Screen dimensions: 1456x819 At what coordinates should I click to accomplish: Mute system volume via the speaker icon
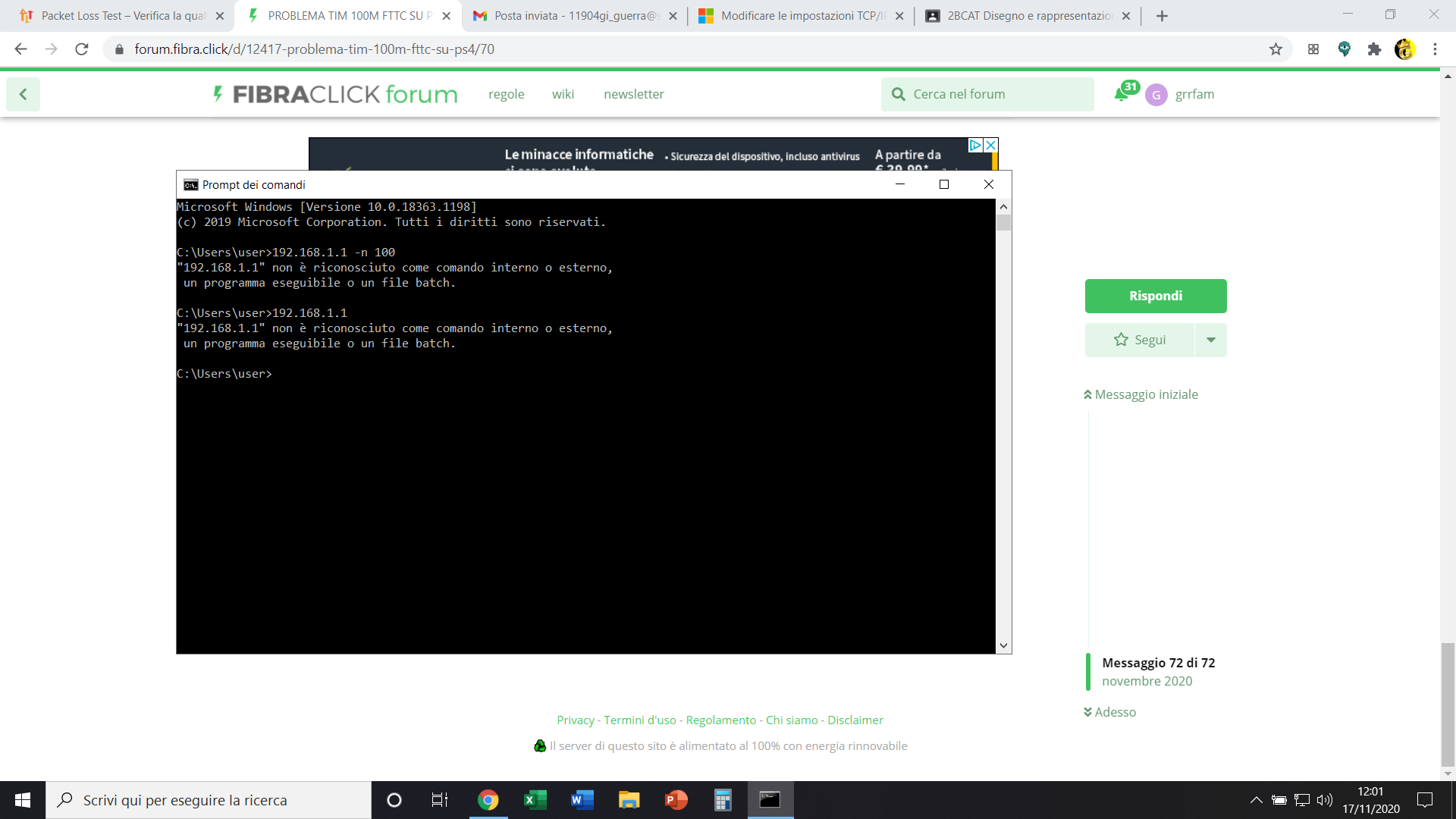[1326, 800]
